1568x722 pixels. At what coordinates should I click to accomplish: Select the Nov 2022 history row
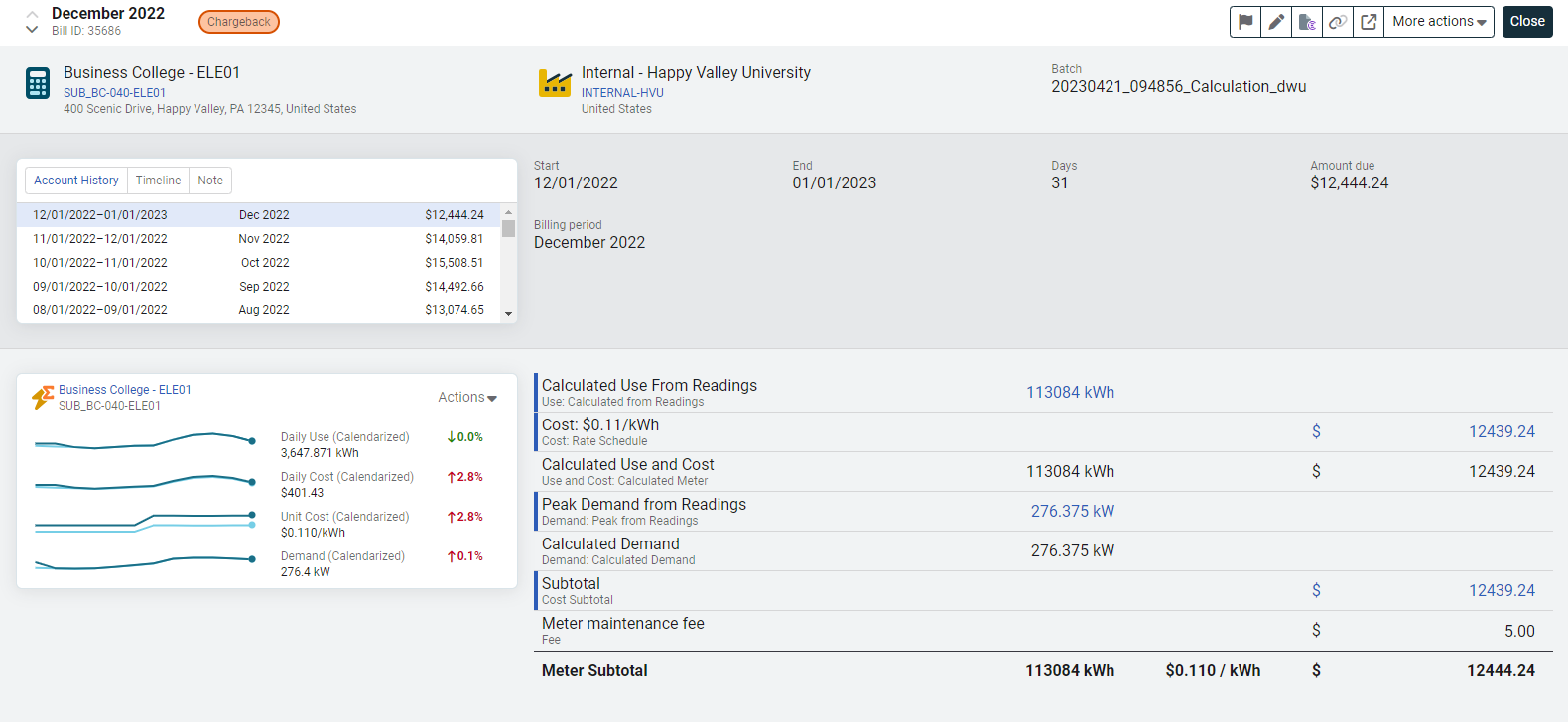(x=258, y=239)
